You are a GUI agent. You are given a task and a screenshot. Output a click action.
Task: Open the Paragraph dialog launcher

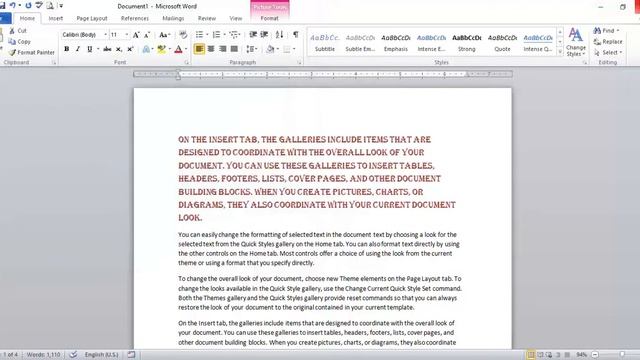click(299, 62)
